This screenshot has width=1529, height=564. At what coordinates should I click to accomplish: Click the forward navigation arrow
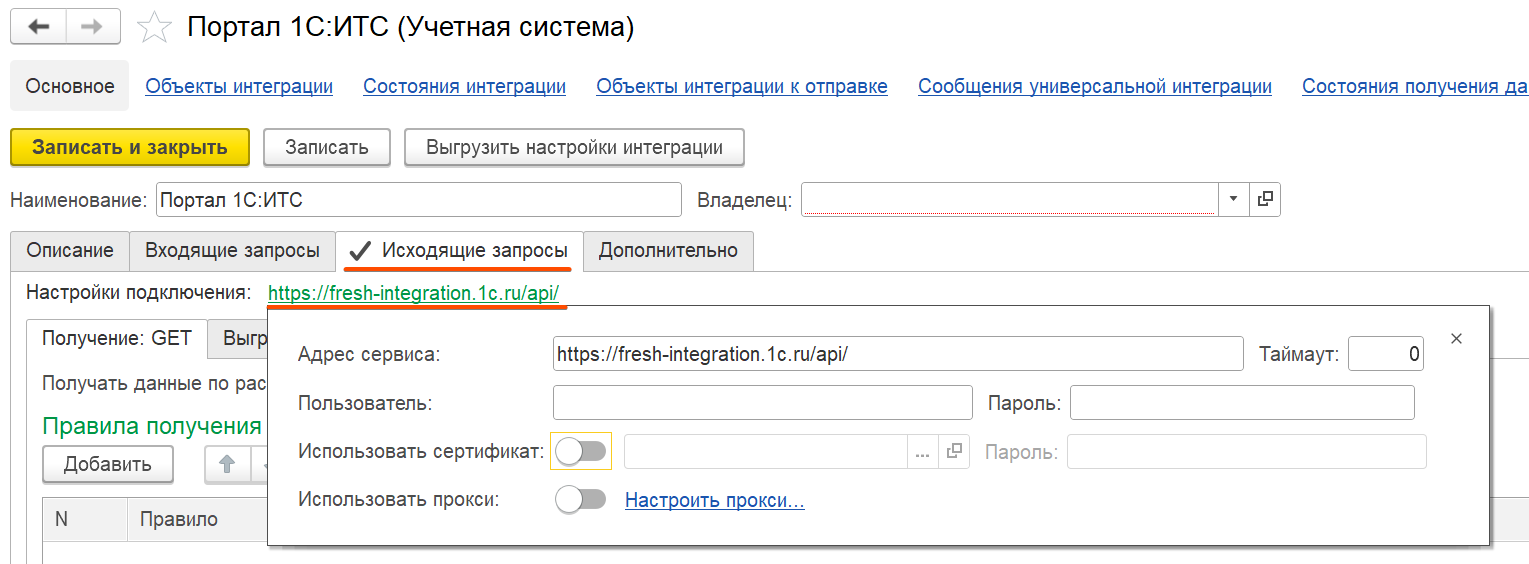pyautogui.click(x=92, y=27)
